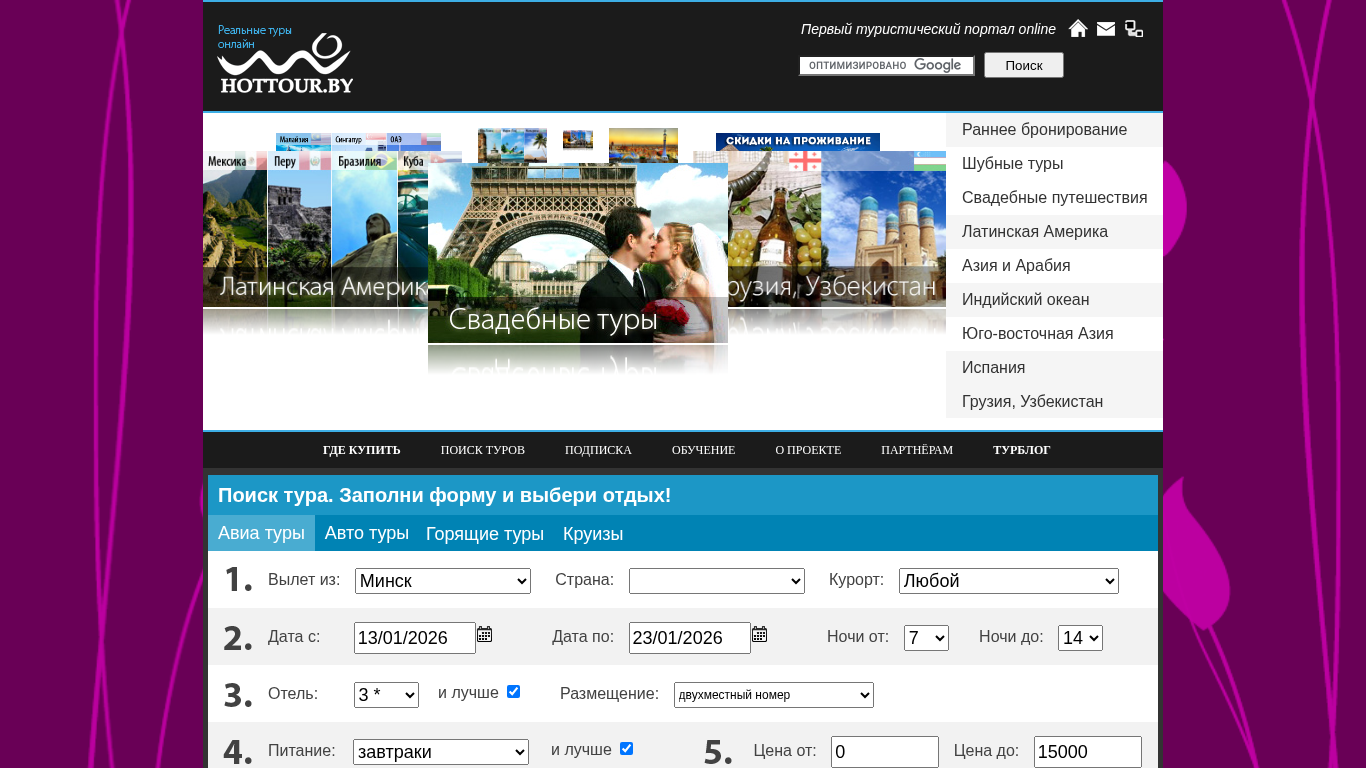Screen dimensions: 1366x768
Task: Toggle the hotel 'и лучше' checkbox
Action: click(514, 692)
